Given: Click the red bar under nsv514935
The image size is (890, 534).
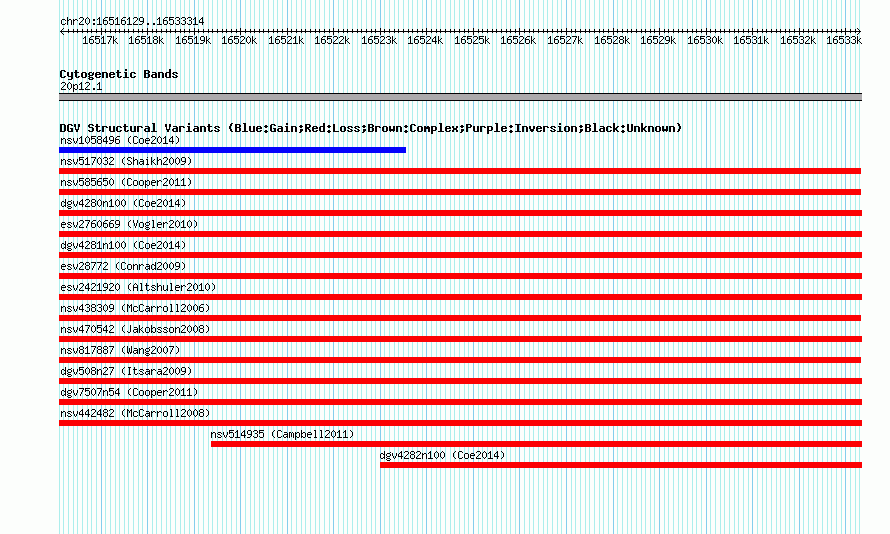Looking at the screenshot, I should coord(536,444).
